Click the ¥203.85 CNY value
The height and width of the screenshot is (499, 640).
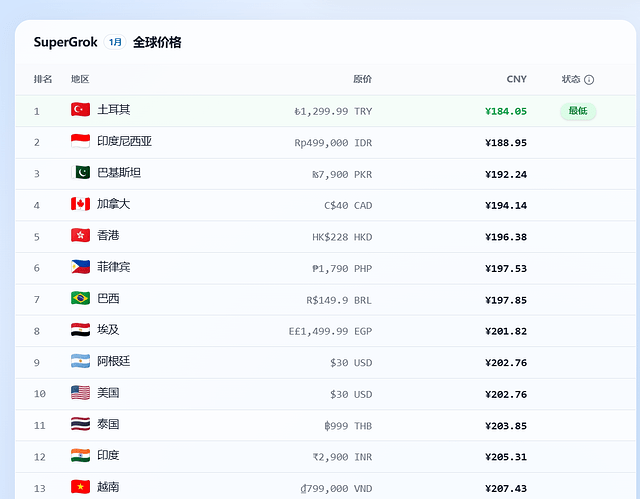pyautogui.click(x=506, y=426)
